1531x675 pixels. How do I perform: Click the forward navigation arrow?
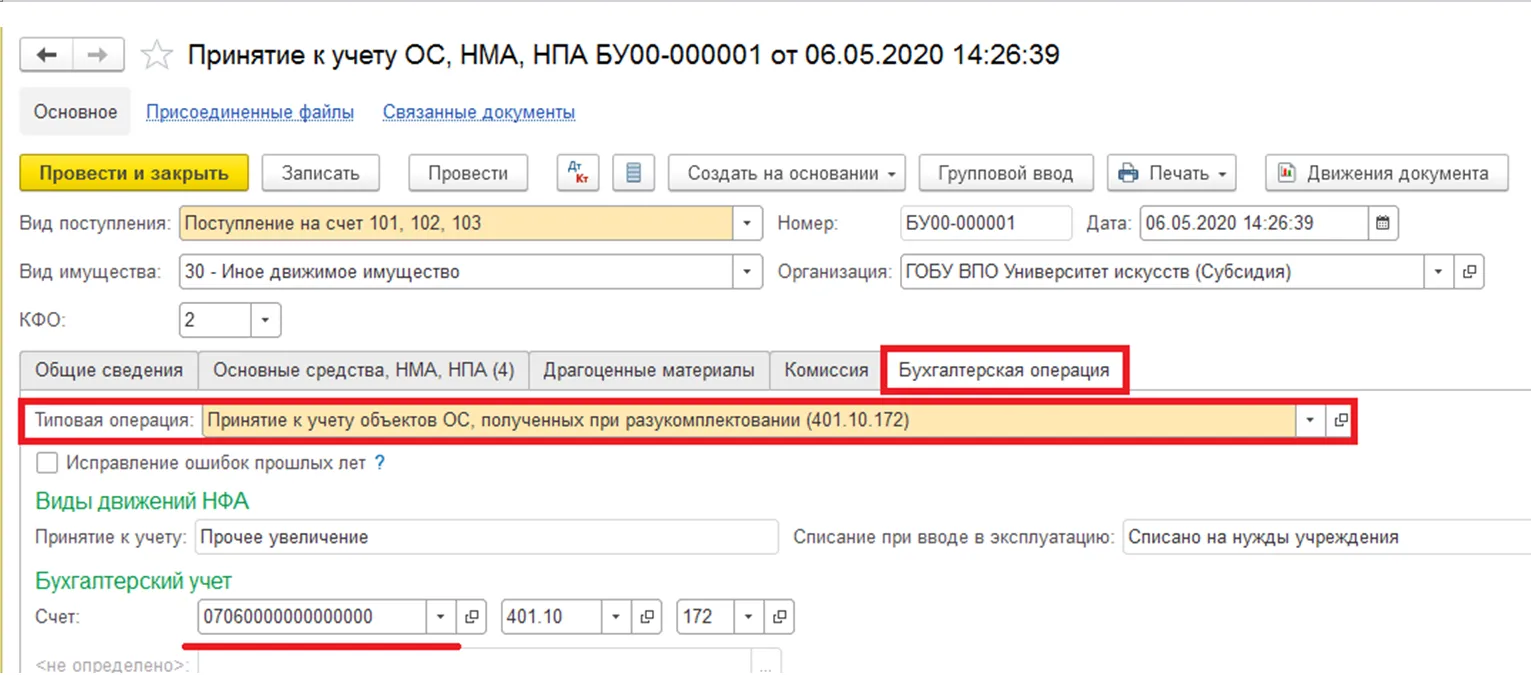point(97,55)
